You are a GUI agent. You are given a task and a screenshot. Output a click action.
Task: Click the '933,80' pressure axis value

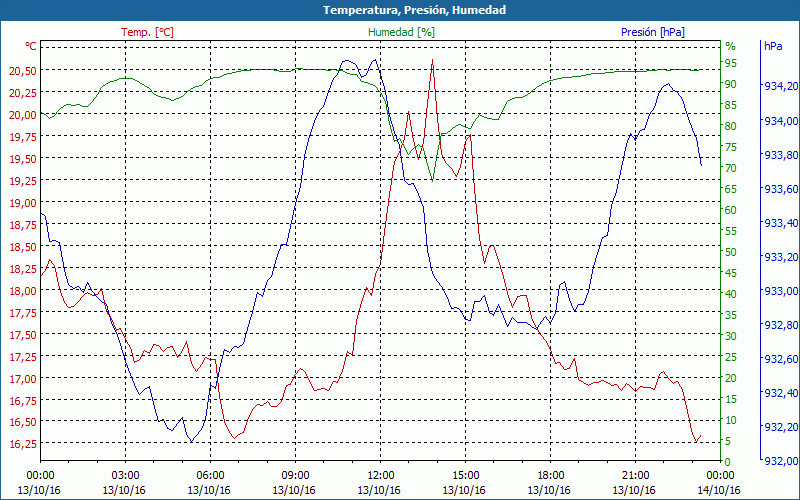781,155
